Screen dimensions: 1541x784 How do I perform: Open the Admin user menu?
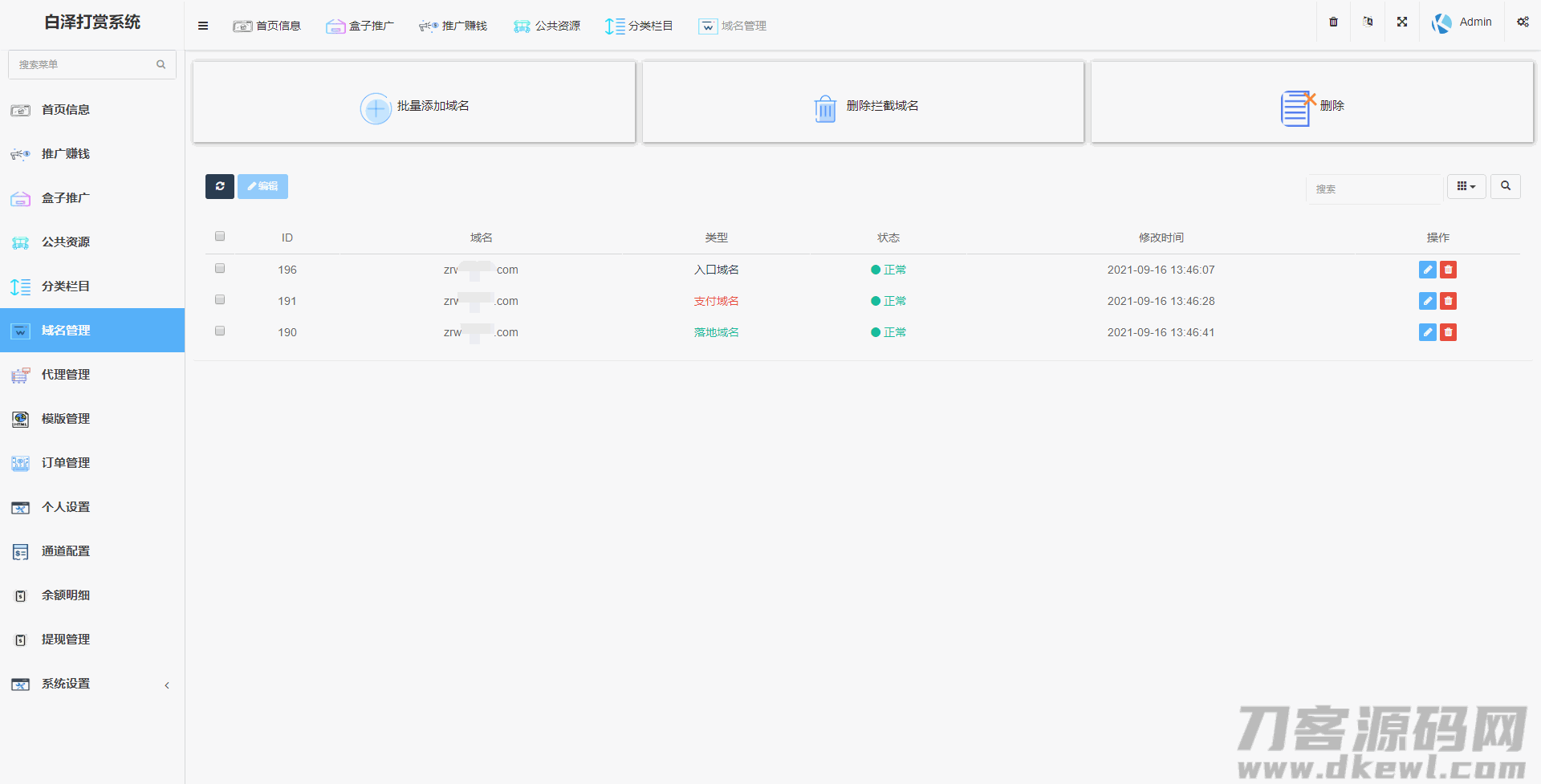[x=1462, y=22]
